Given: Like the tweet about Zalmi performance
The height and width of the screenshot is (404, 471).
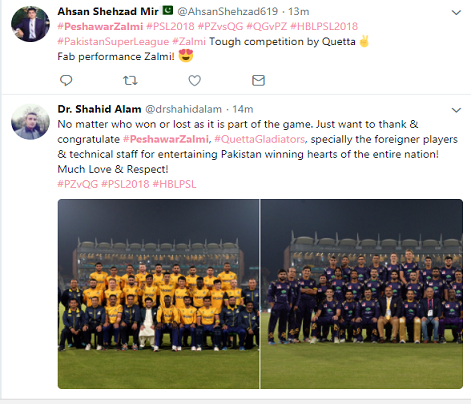Looking at the screenshot, I should (194, 80).
